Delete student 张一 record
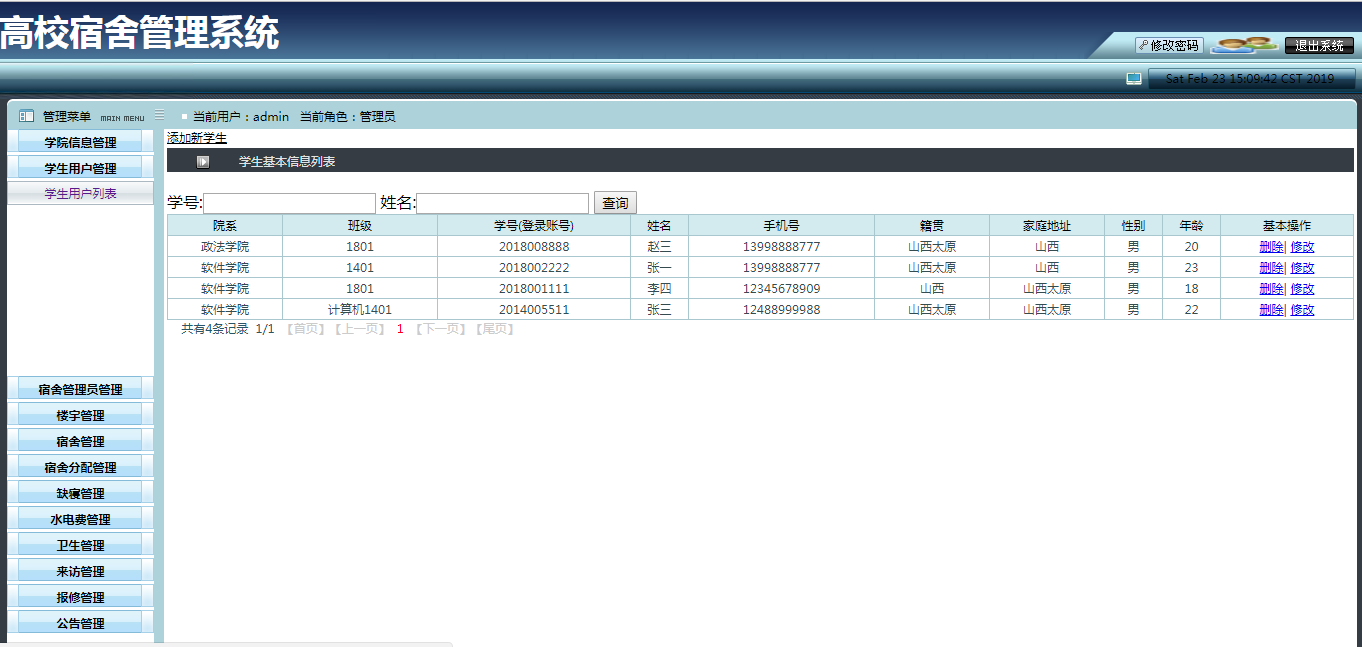Viewport: 1362px width, 647px height. pos(1271,267)
